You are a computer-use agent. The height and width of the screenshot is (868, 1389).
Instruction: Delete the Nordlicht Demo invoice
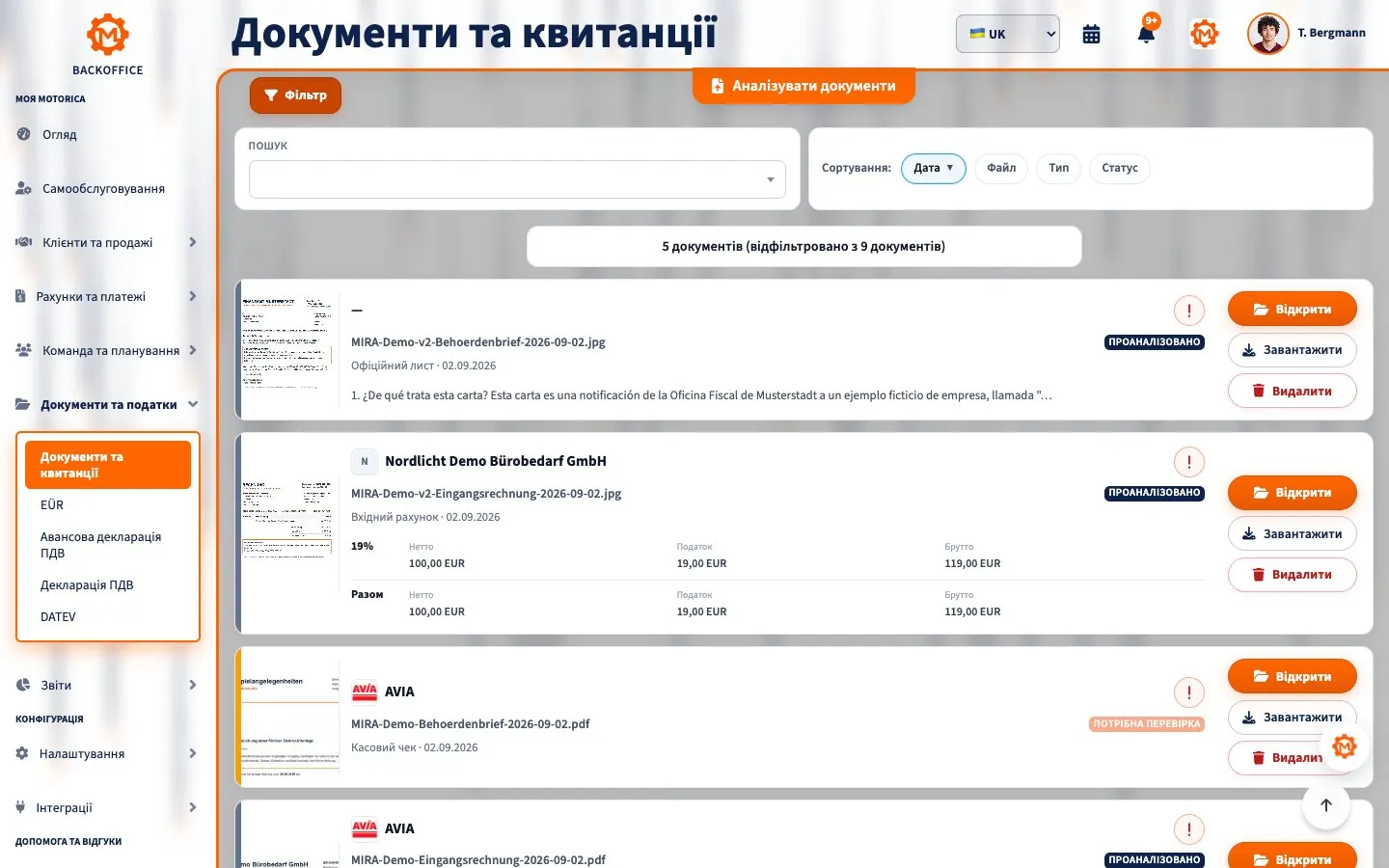point(1293,574)
